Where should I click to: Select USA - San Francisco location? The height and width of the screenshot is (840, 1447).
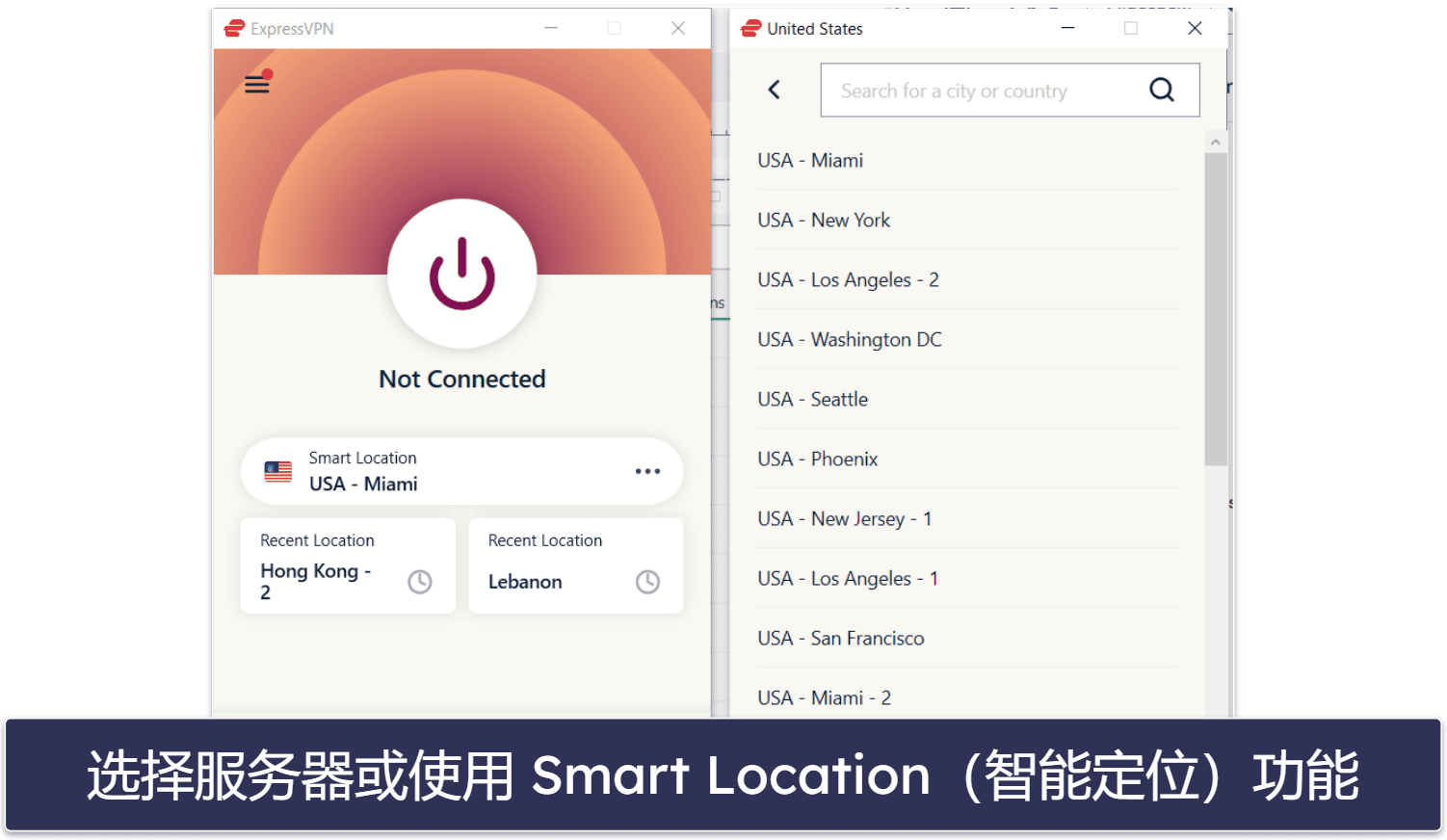coord(966,639)
